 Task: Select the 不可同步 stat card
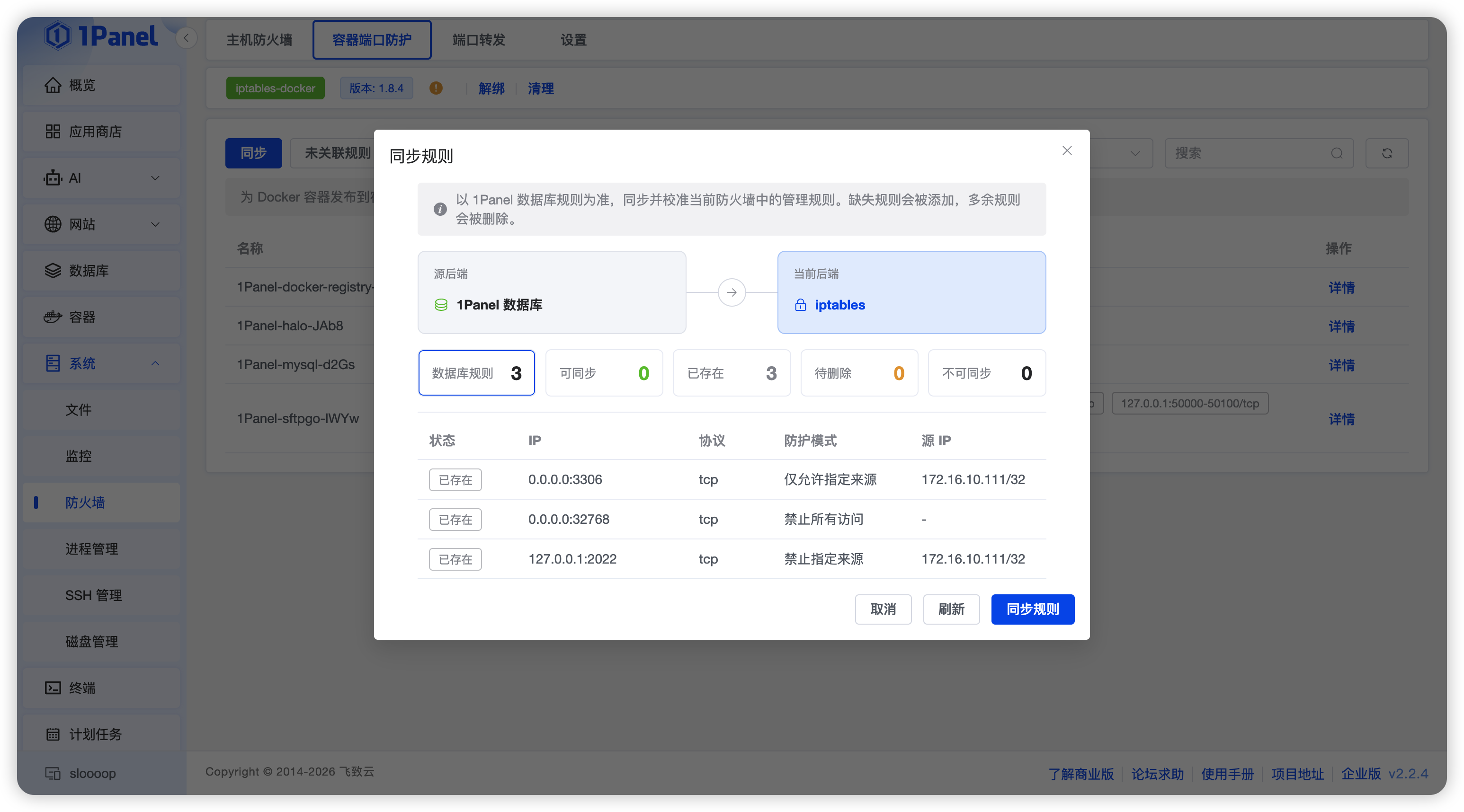(987, 373)
